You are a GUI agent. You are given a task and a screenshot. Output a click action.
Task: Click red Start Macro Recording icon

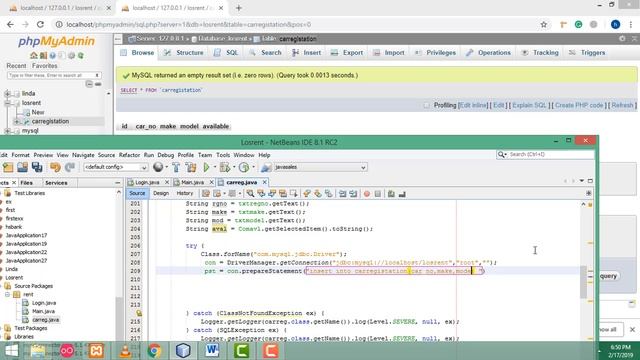[x=367, y=194]
